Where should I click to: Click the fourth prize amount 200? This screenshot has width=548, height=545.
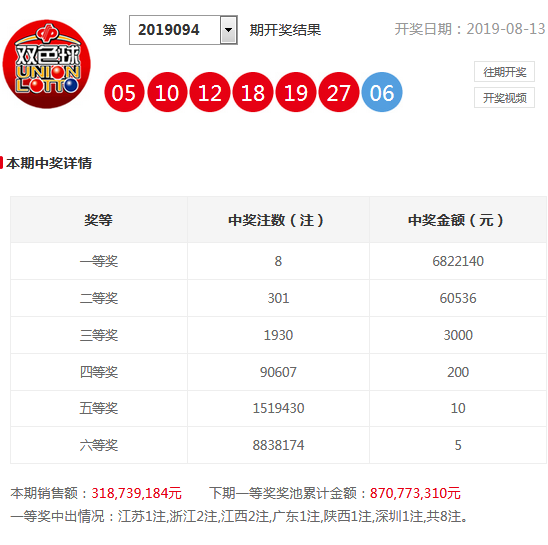(458, 372)
